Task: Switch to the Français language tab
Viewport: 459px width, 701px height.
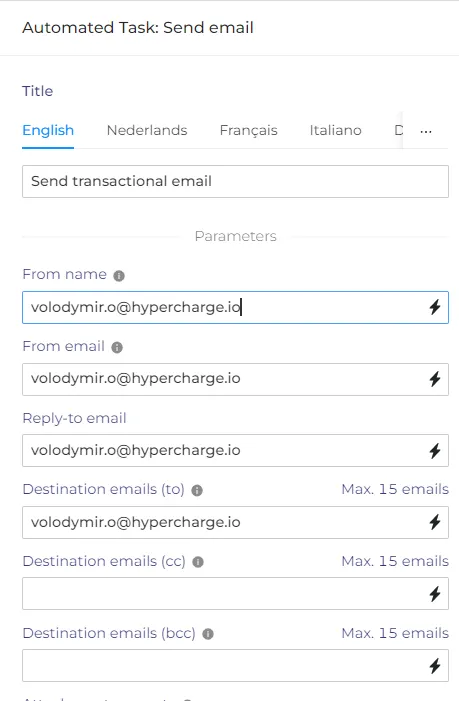Action: click(x=248, y=131)
